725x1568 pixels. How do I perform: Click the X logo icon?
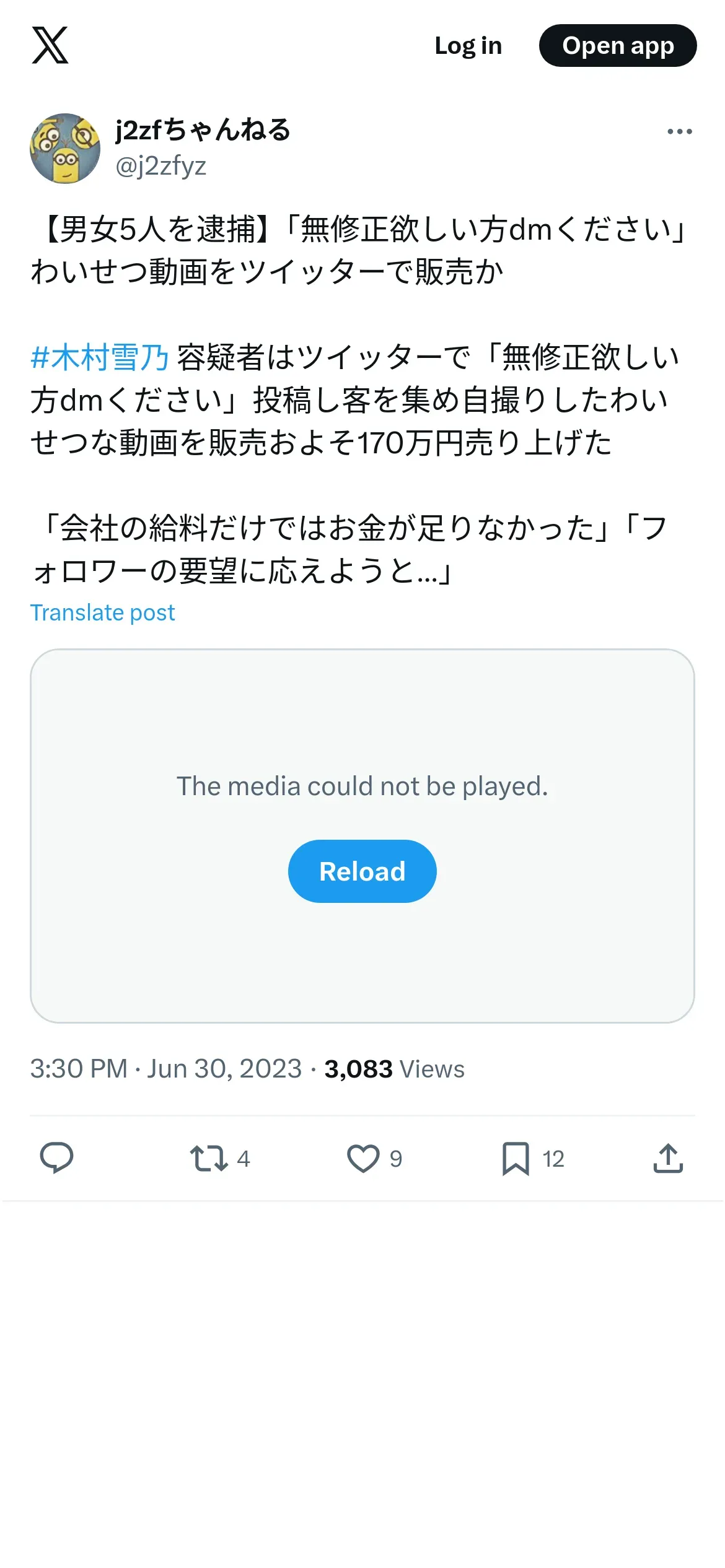tap(50, 45)
